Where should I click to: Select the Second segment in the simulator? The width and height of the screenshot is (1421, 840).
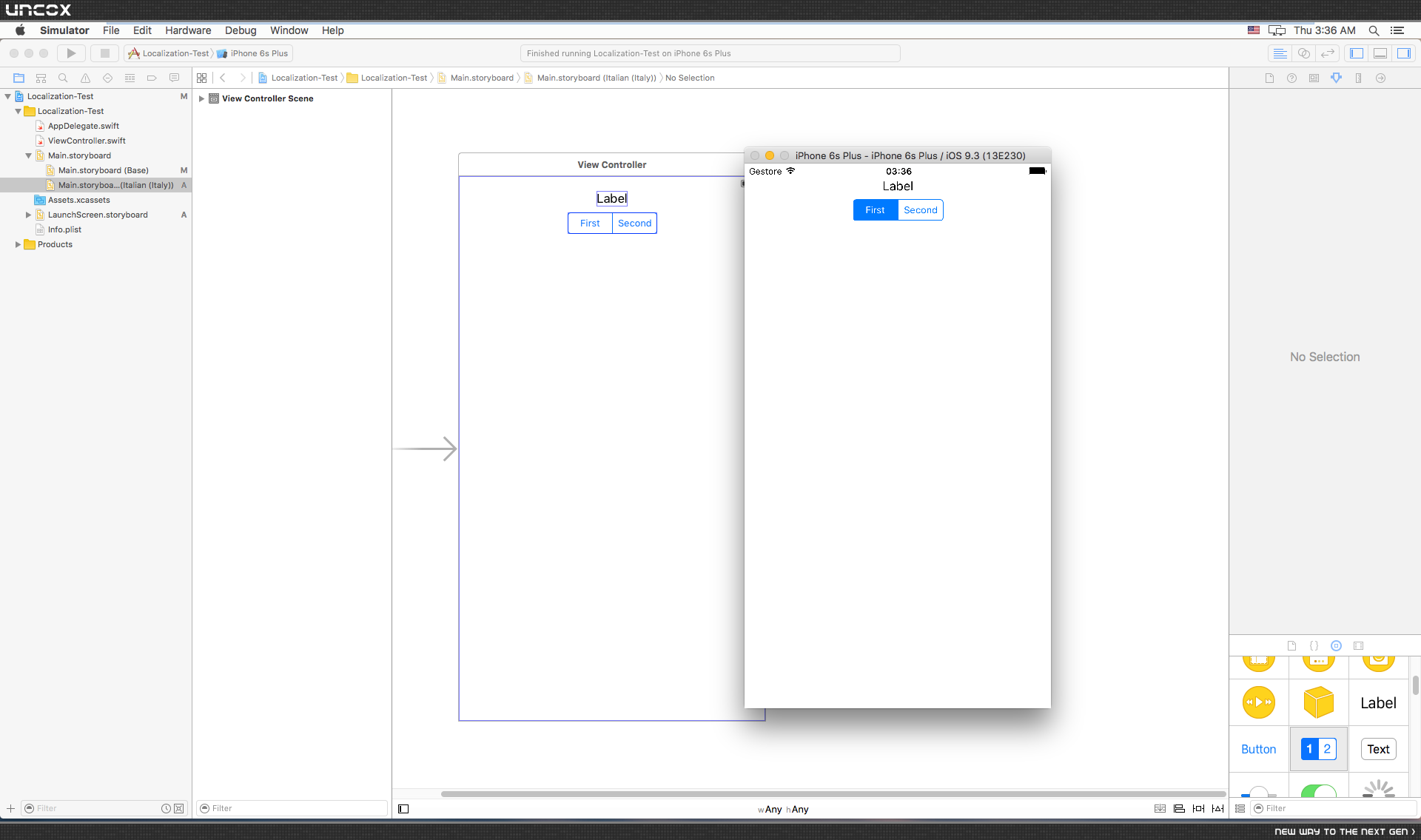(921, 210)
